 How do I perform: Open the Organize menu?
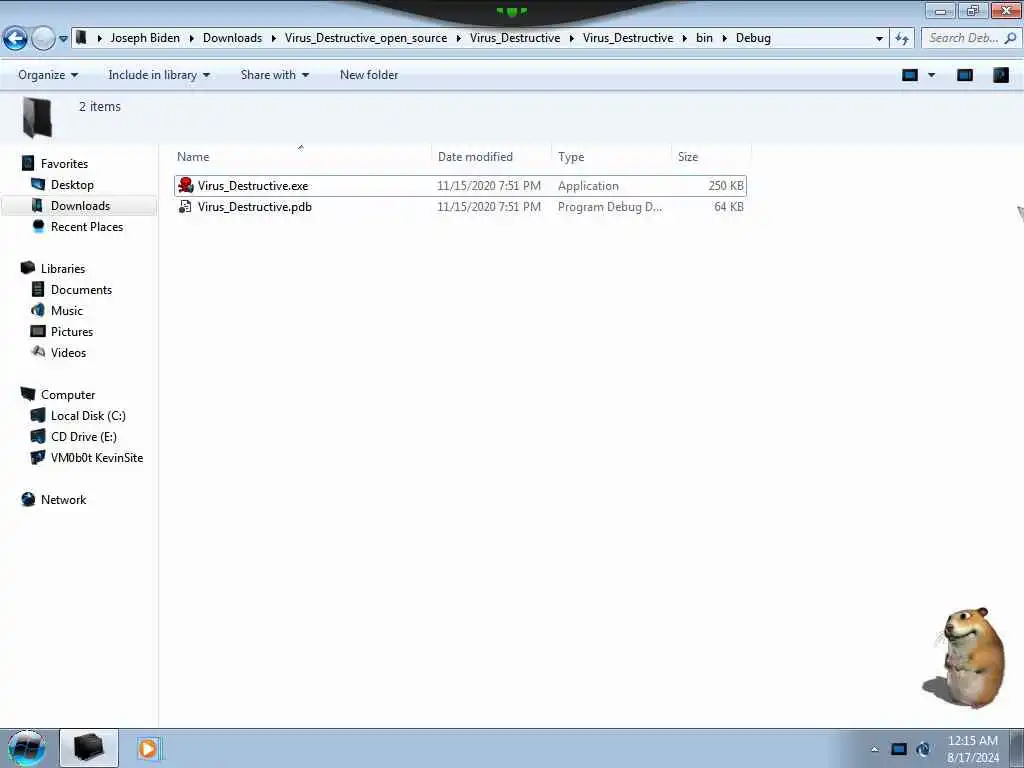(48, 75)
